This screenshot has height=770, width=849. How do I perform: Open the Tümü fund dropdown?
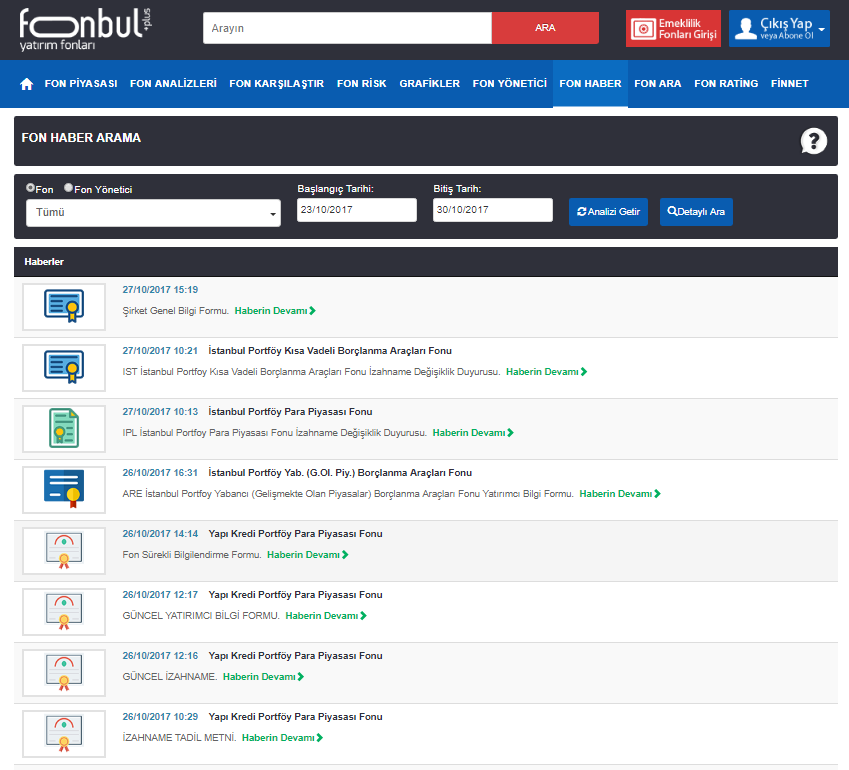click(x=153, y=213)
